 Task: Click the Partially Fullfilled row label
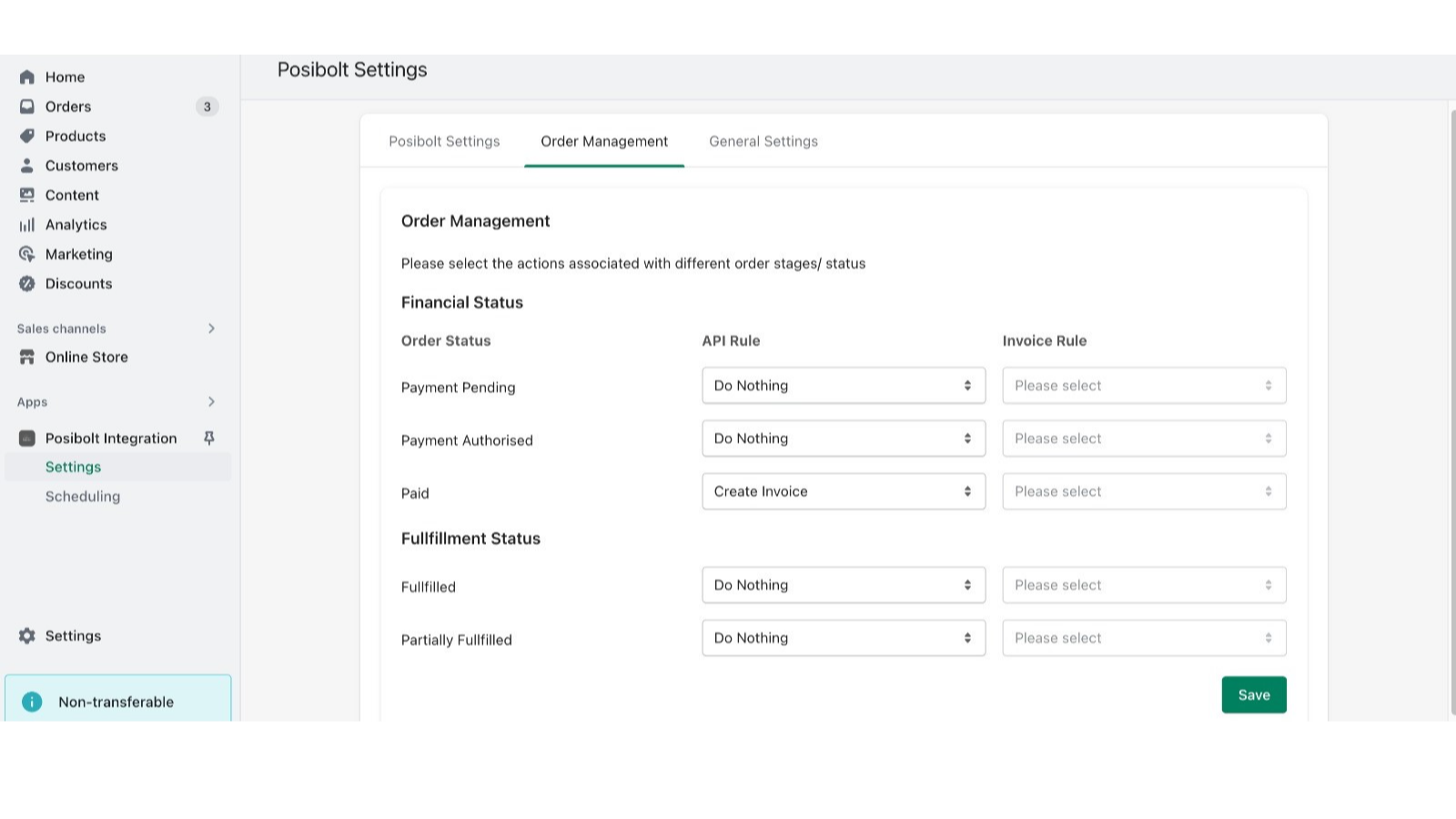457,640
